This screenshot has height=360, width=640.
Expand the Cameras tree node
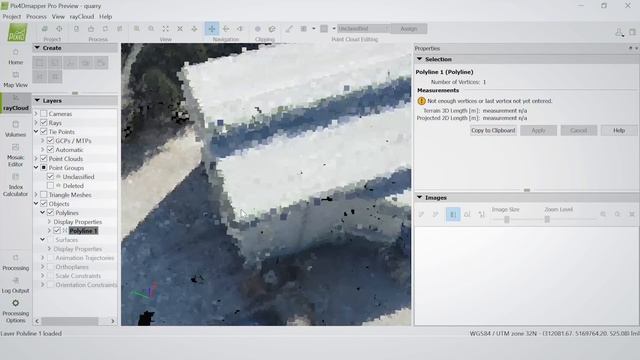coord(36,113)
